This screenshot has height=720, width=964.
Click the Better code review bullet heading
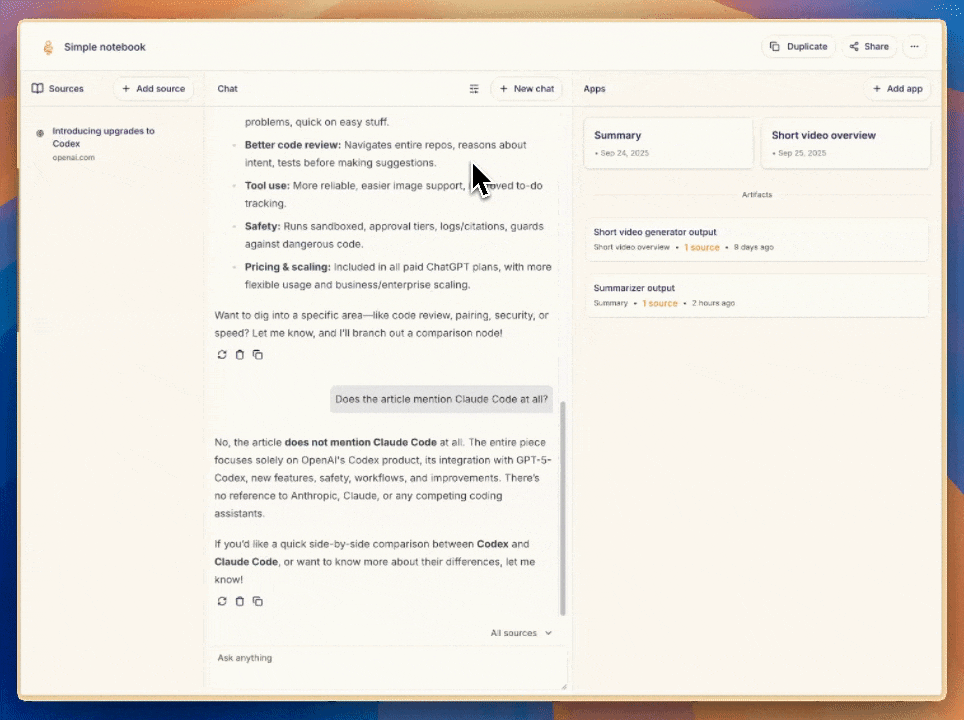(293, 145)
